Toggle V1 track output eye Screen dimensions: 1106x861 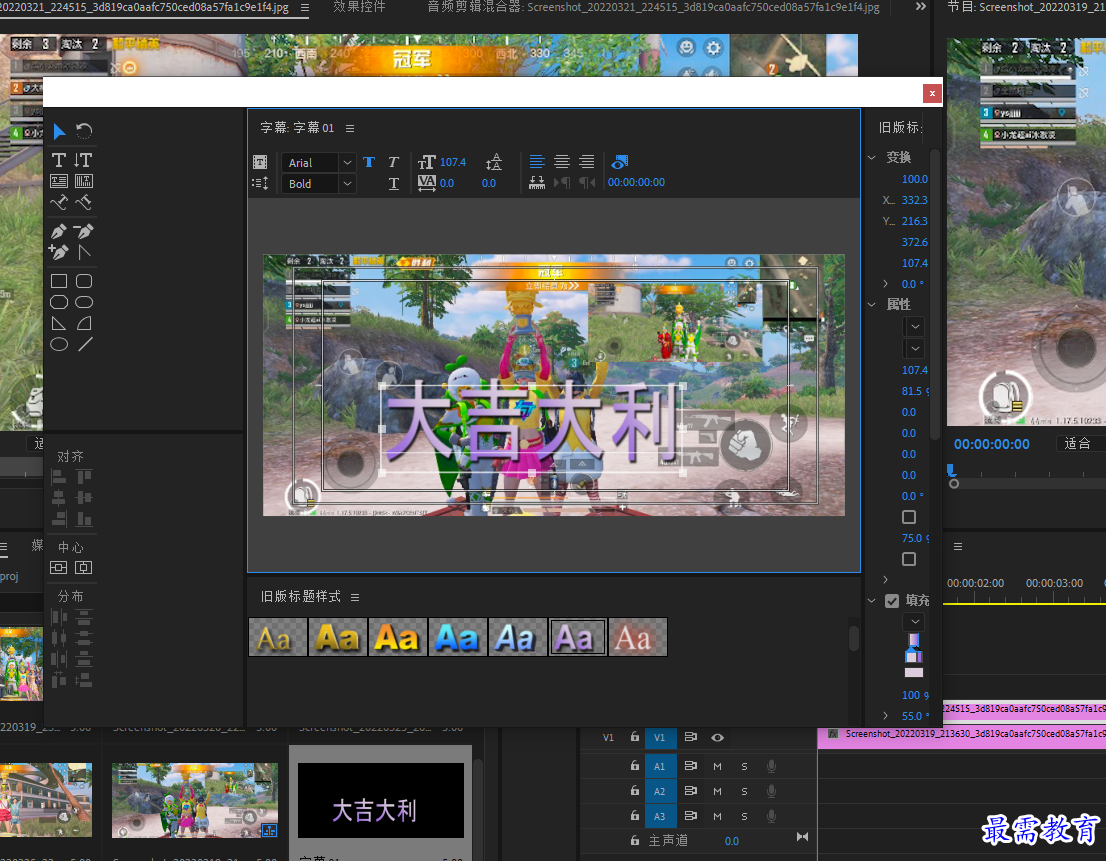(x=717, y=738)
